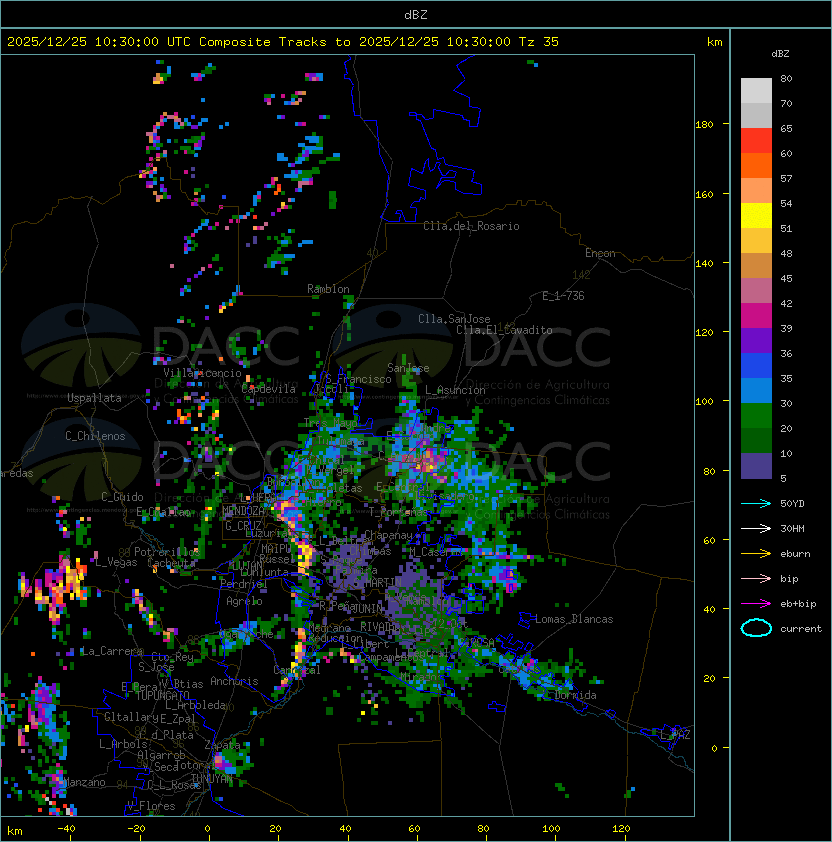Click the 30HM legend label
The width and height of the screenshot is (832, 842).
792,528
